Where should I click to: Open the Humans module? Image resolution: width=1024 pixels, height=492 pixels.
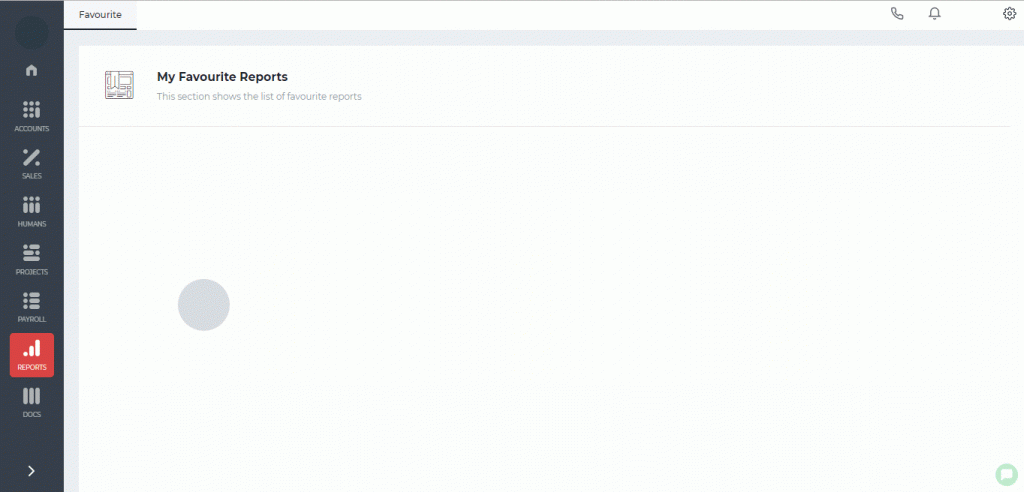[31, 212]
